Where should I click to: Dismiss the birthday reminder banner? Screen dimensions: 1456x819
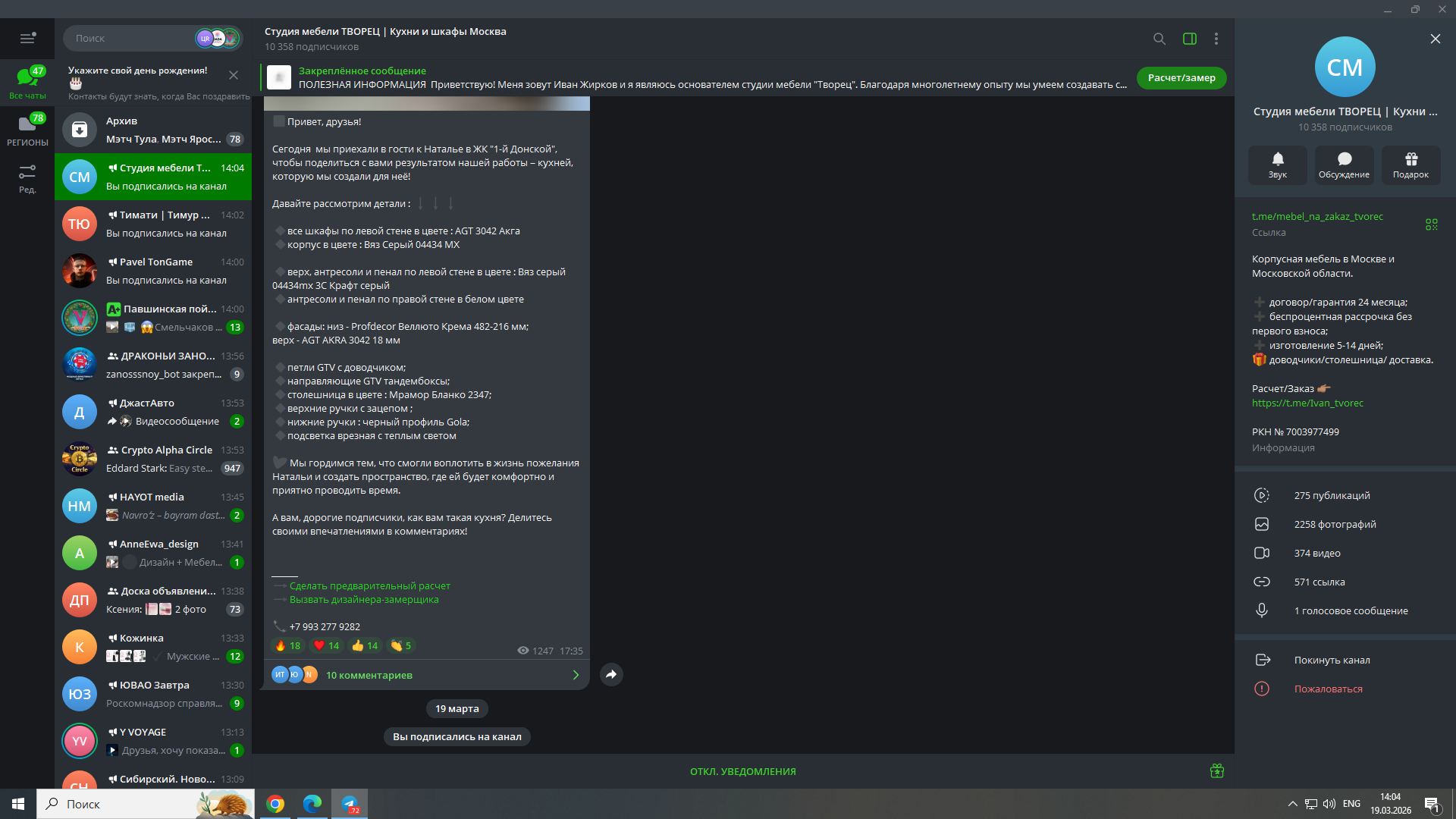[234, 75]
